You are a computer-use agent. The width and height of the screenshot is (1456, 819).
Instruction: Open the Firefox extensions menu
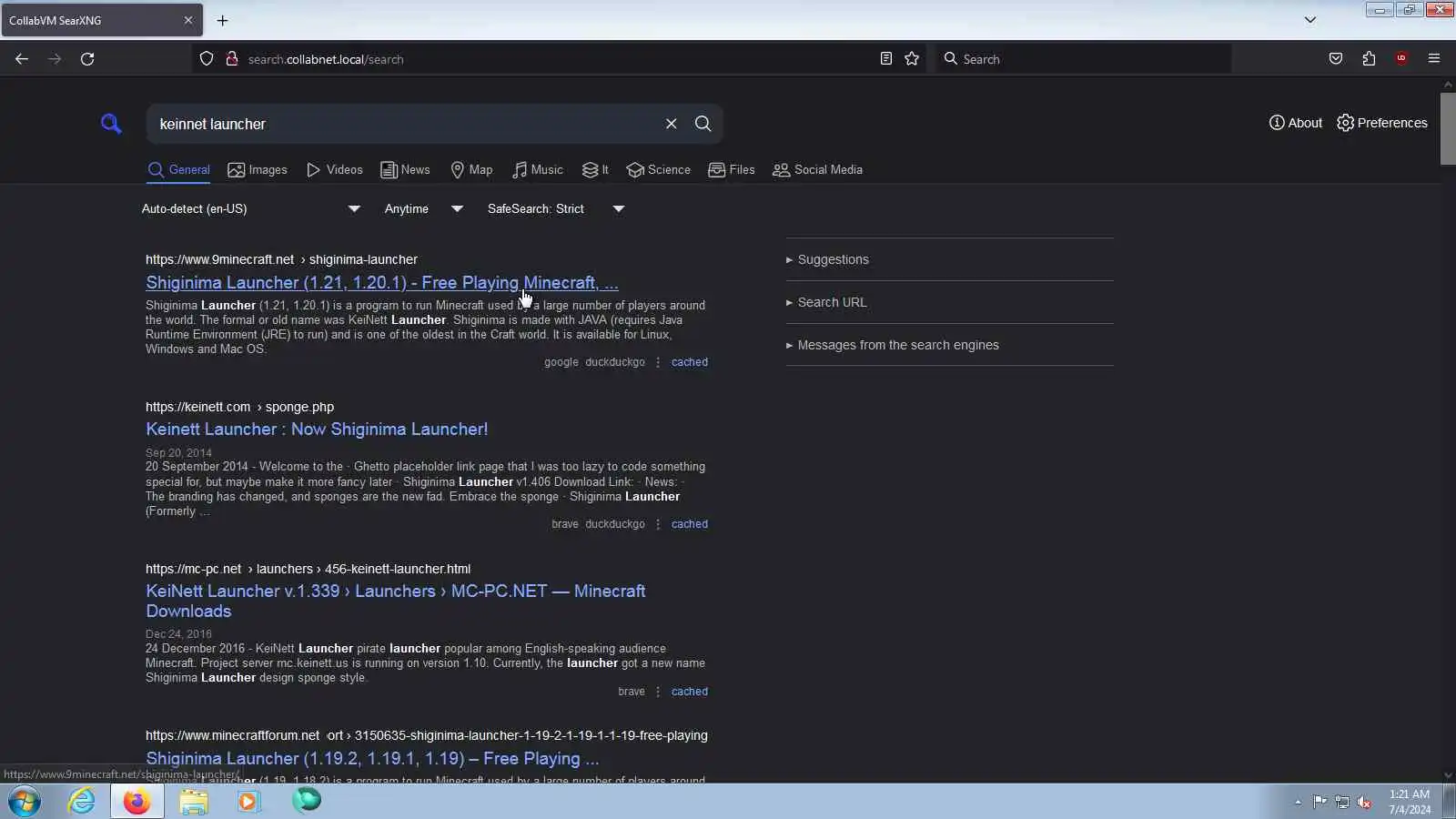click(x=1369, y=59)
